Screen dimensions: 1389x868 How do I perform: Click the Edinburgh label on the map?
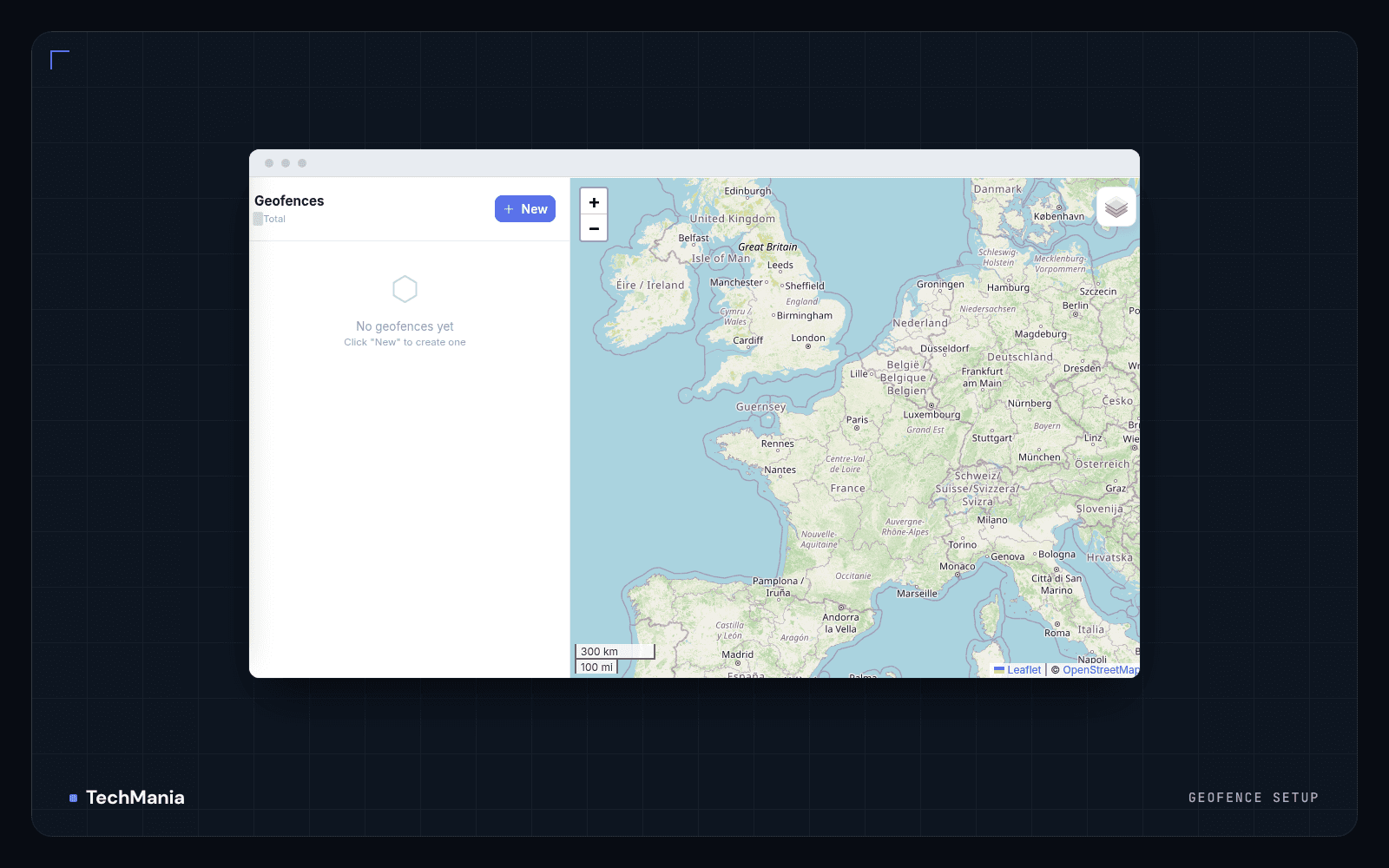tap(747, 191)
